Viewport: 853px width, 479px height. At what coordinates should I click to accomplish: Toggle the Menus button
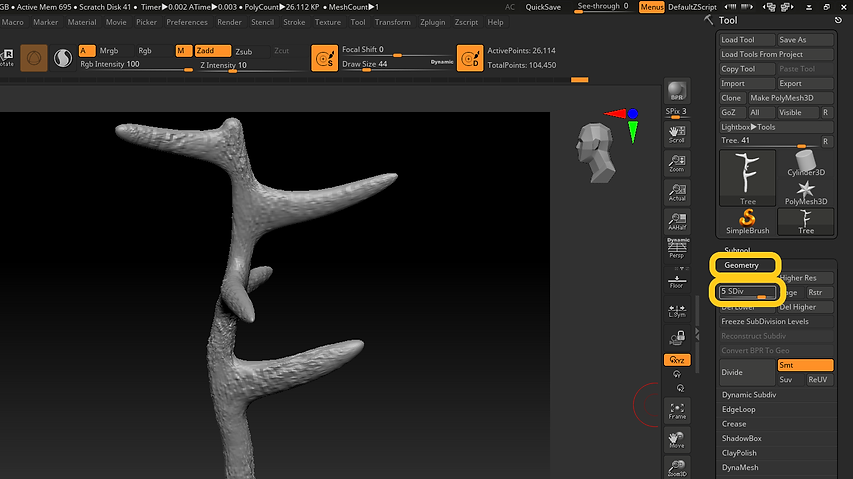(x=652, y=7)
